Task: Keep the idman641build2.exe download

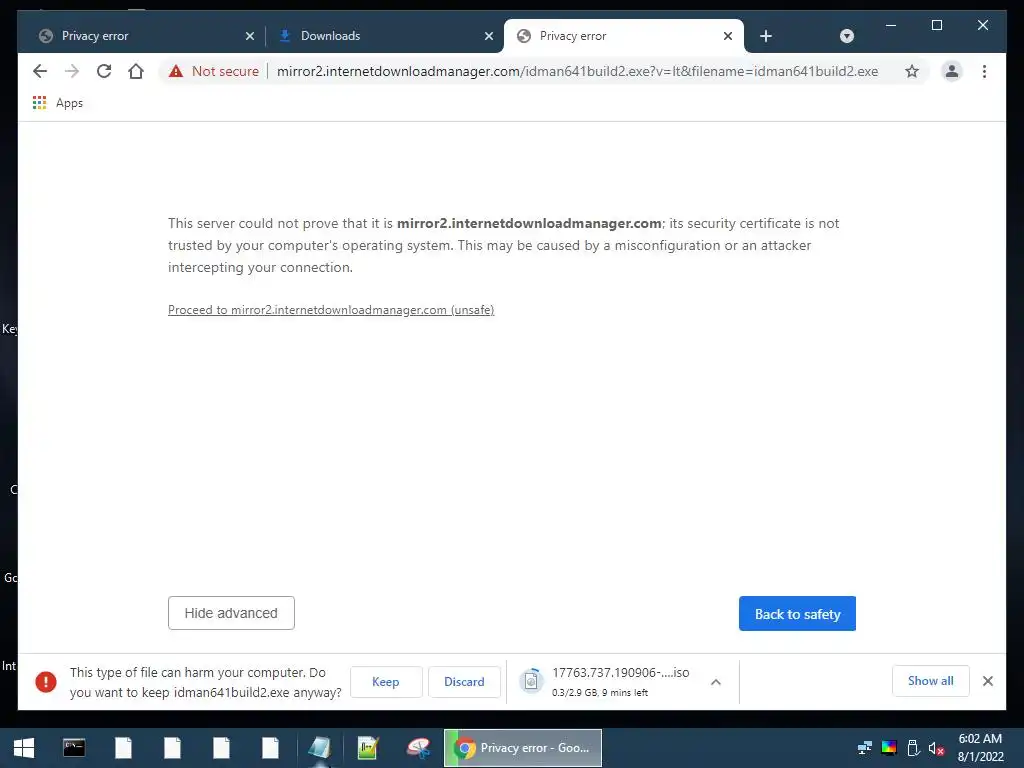Action: pos(386,682)
